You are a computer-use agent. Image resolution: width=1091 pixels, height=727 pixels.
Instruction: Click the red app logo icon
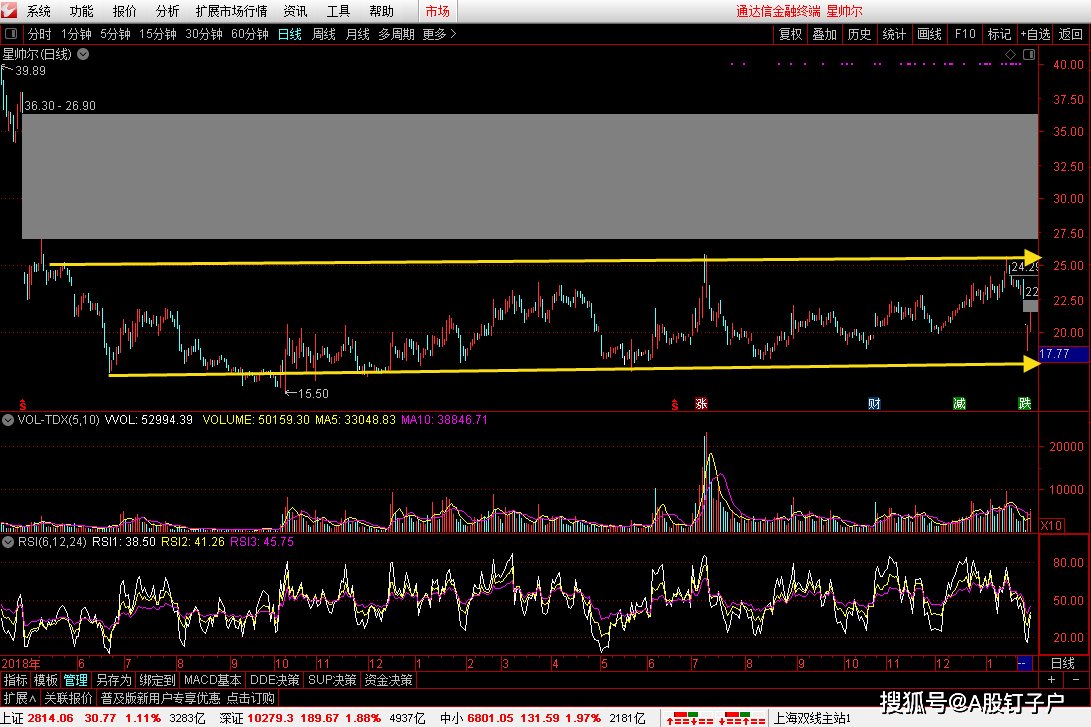[x=11, y=11]
